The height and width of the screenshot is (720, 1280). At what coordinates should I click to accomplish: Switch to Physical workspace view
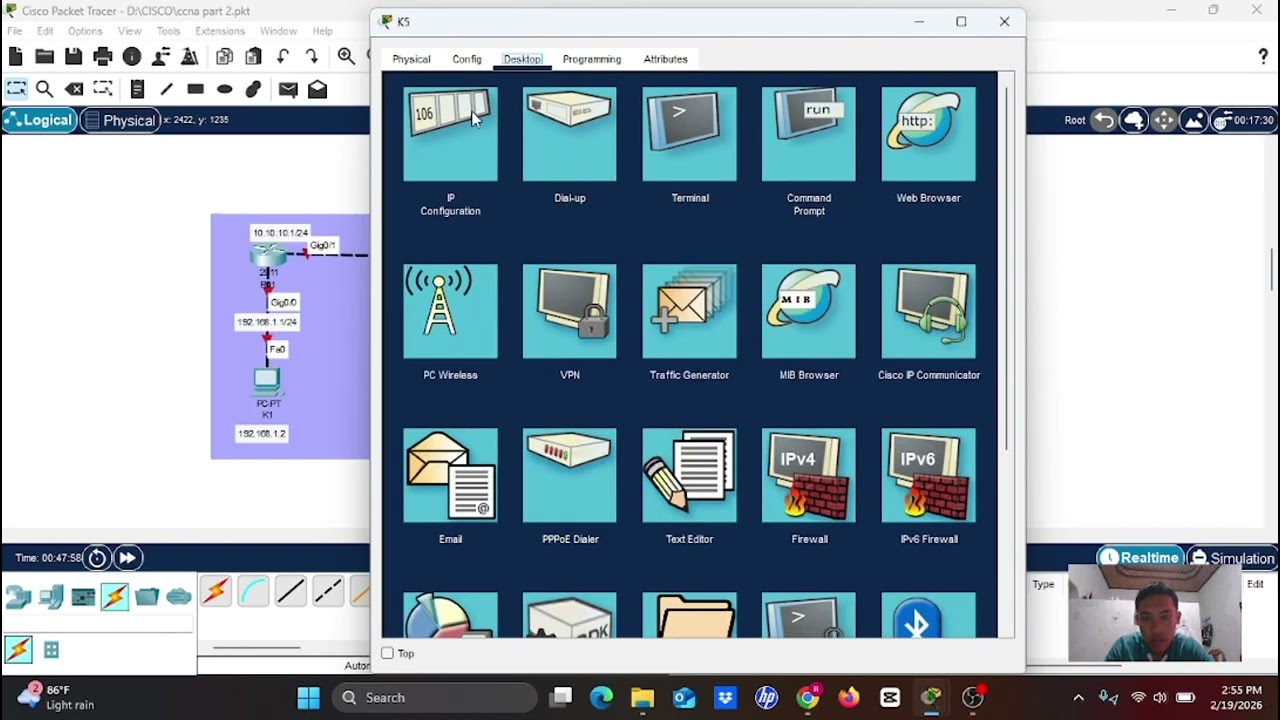tap(119, 120)
